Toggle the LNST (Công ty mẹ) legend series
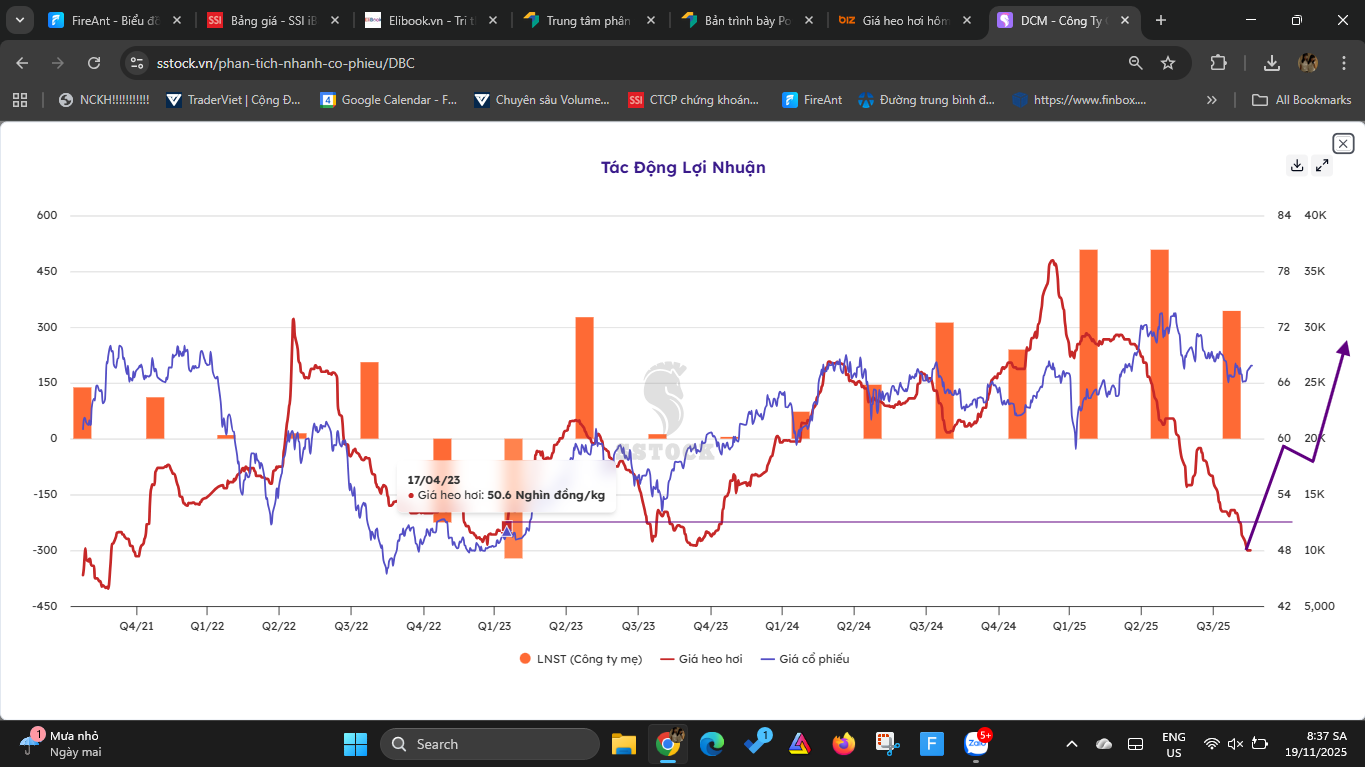This screenshot has width=1365, height=767. (580, 659)
